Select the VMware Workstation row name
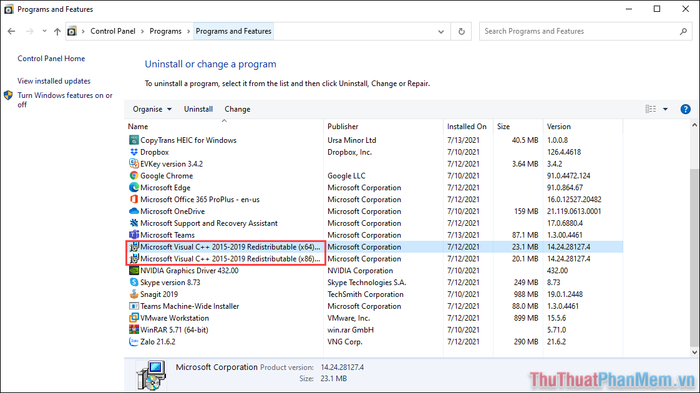Viewport: 700px width, 393px height. pos(175,318)
